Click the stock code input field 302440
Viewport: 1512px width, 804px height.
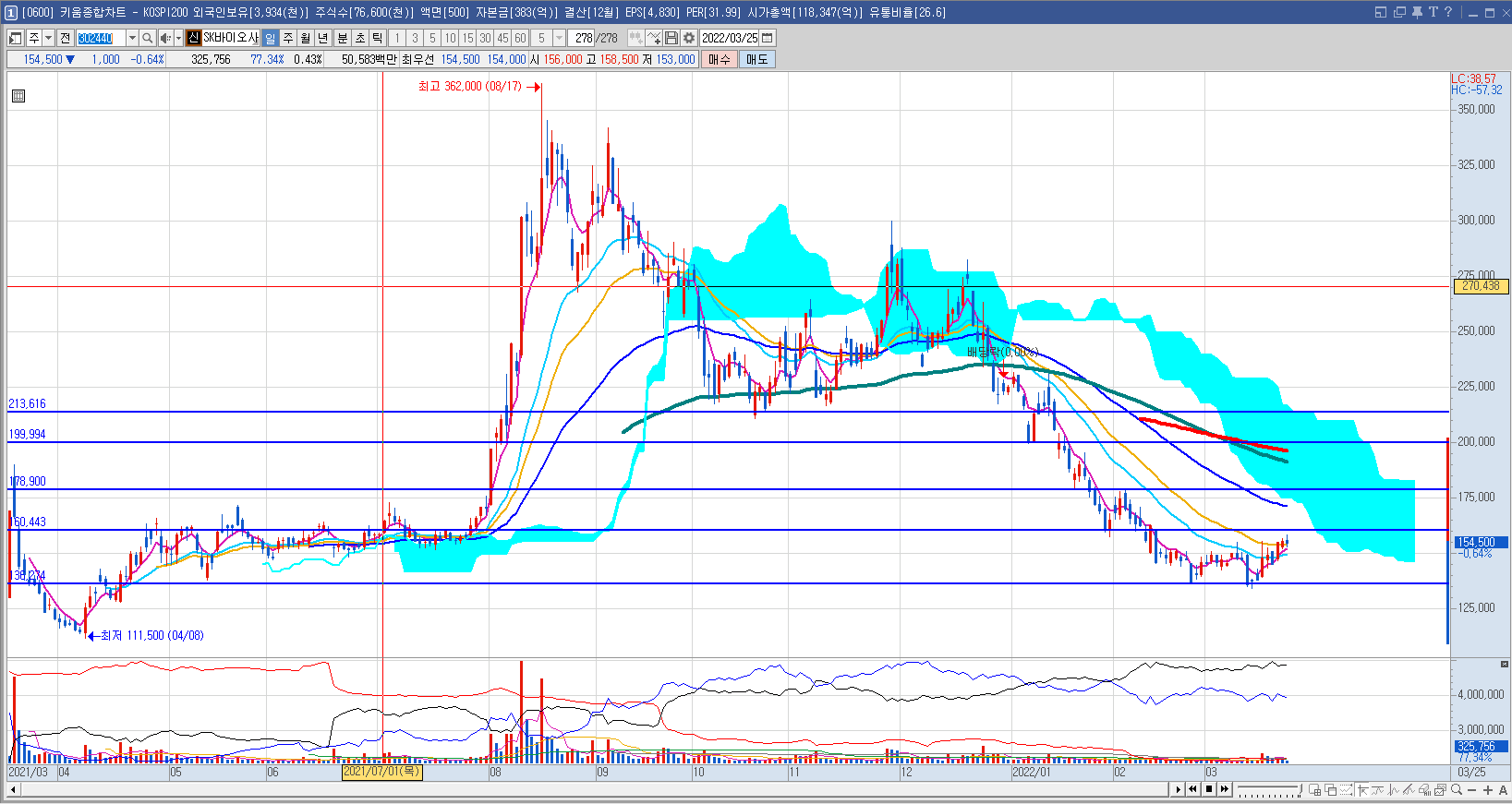click(x=100, y=38)
